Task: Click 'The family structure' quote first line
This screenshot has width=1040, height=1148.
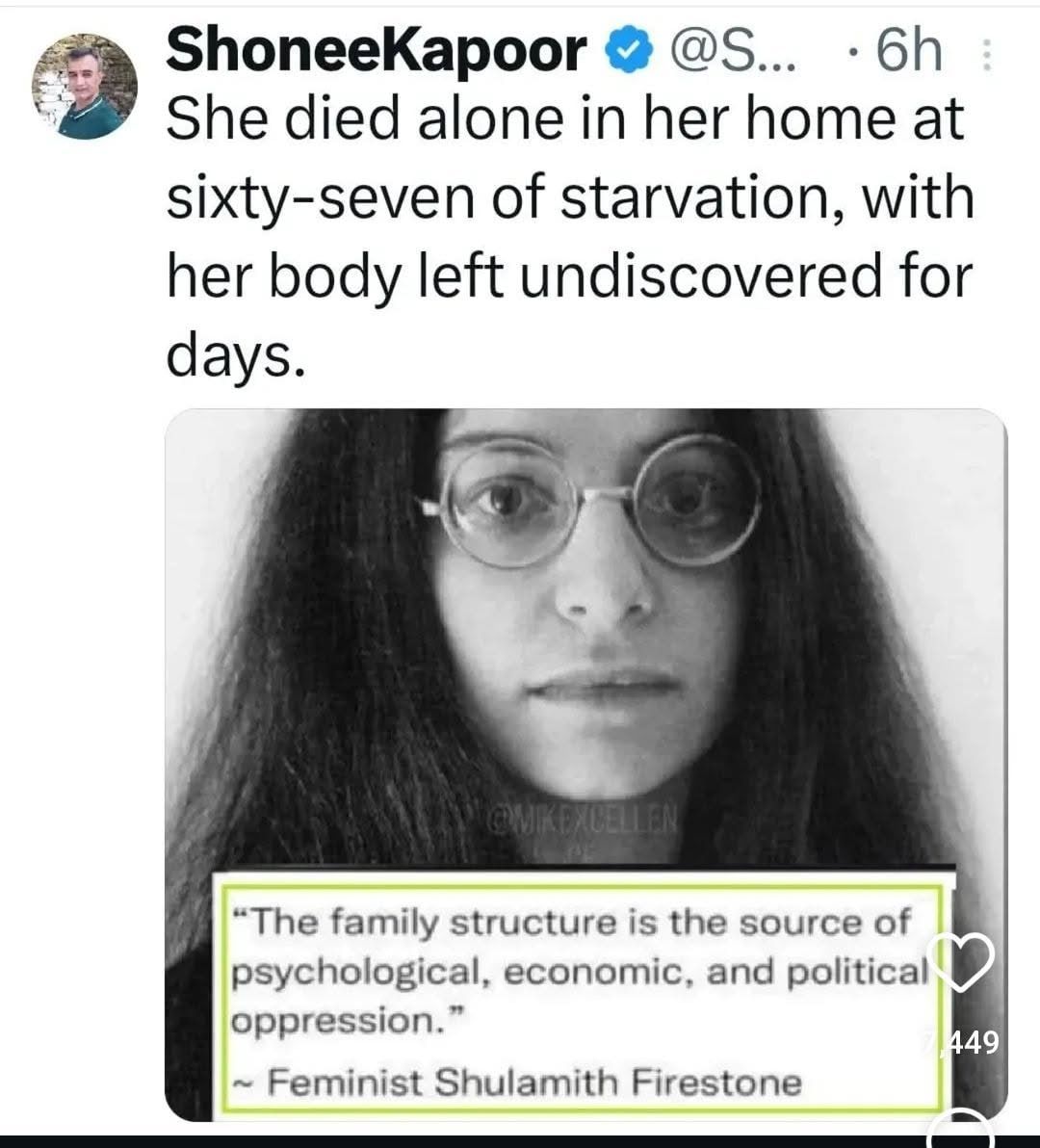Action: click(x=571, y=922)
